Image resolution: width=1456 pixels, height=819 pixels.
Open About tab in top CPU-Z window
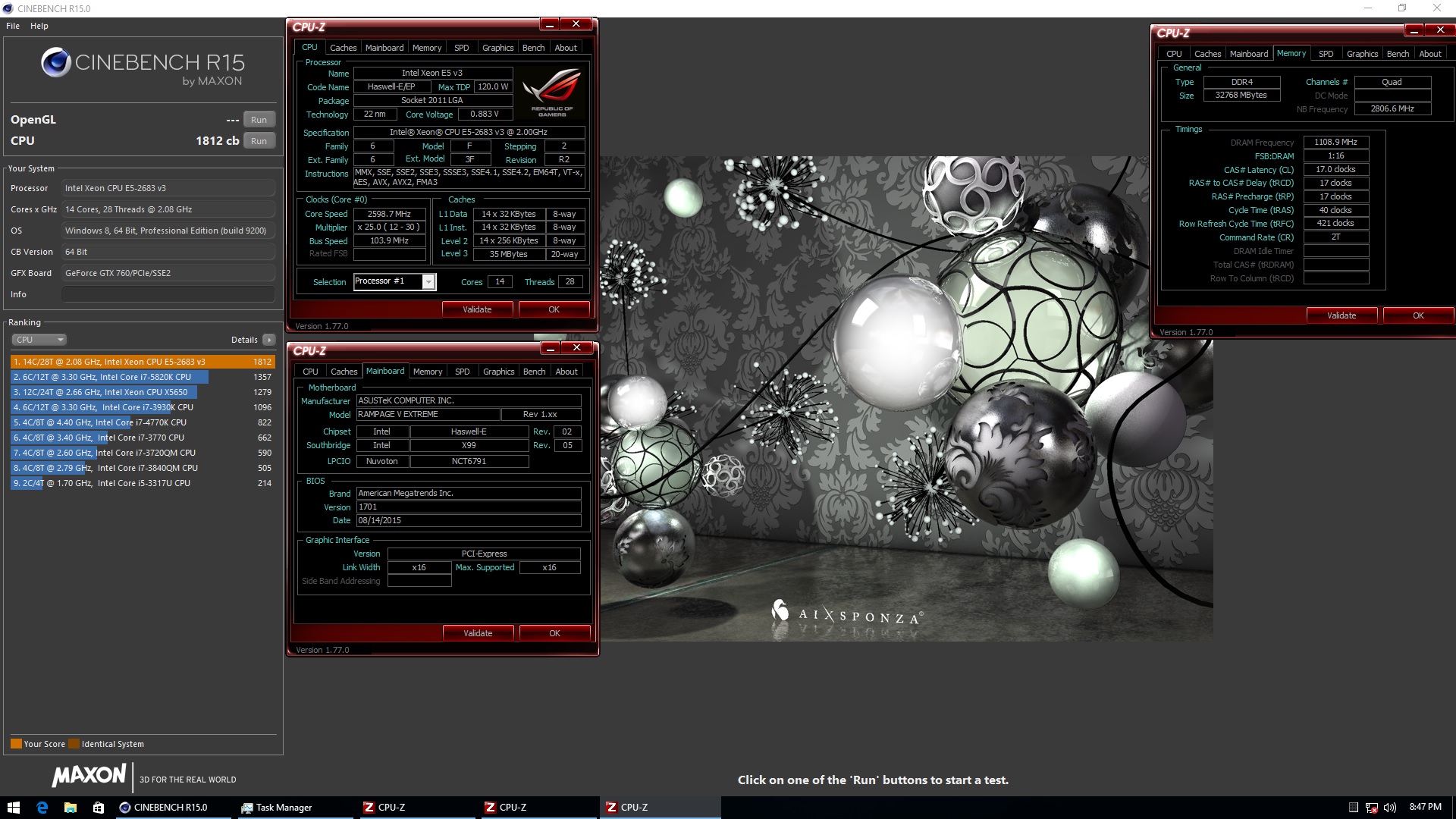pyautogui.click(x=566, y=48)
